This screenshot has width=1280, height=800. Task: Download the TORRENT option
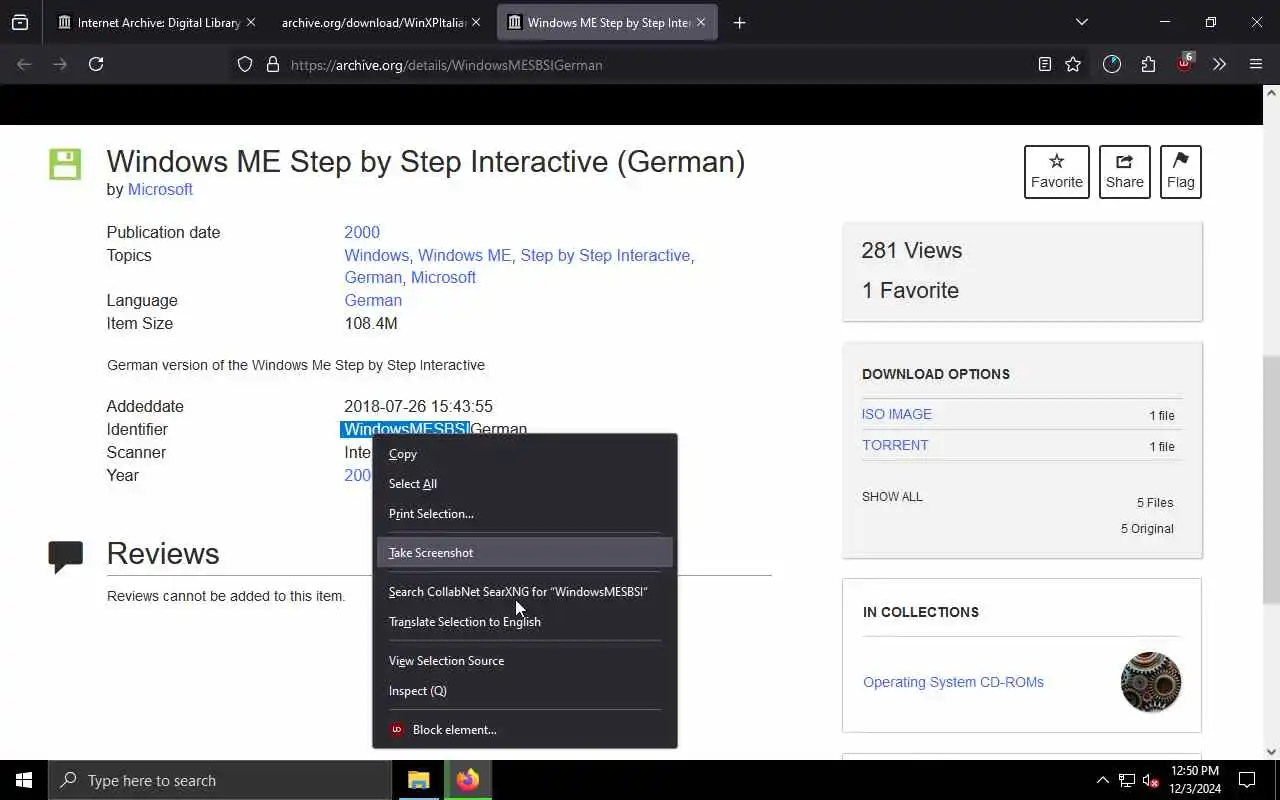(x=895, y=445)
